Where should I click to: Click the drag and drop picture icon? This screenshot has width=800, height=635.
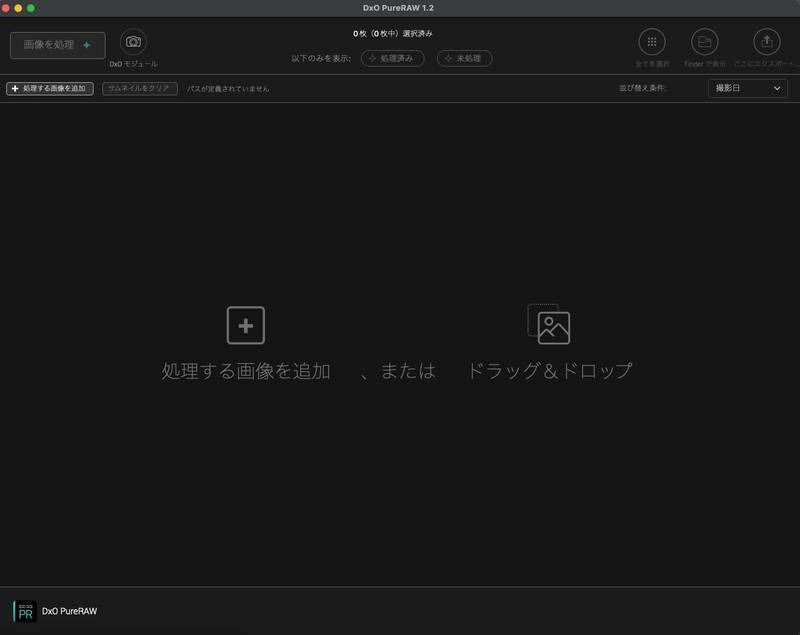coord(549,324)
